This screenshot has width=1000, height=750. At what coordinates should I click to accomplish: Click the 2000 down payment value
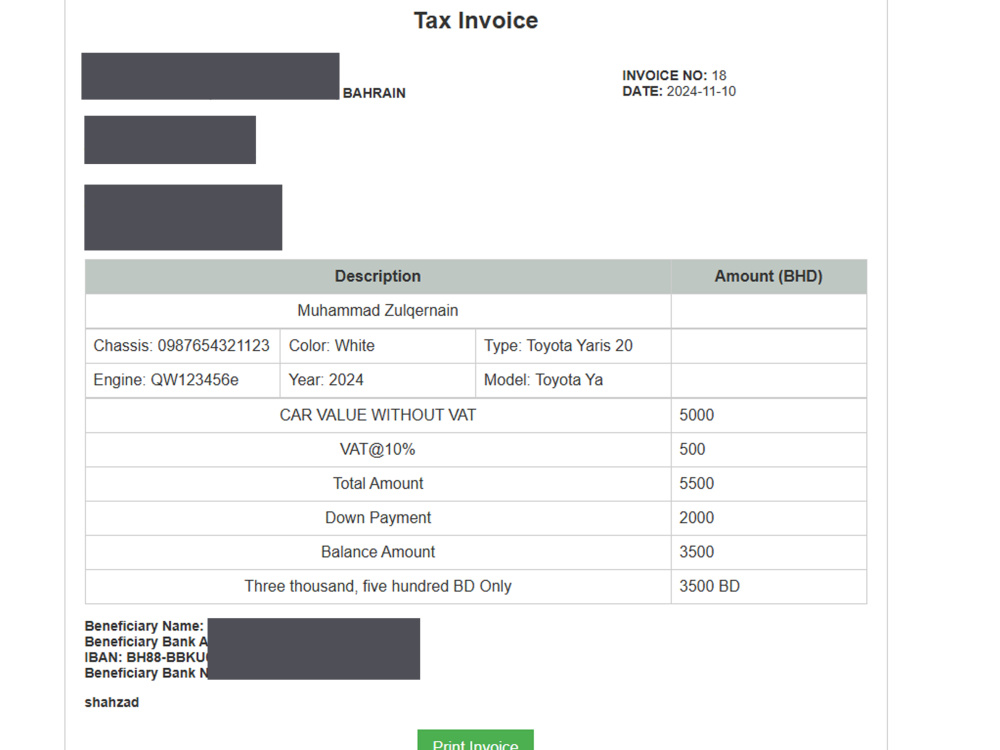pos(696,518)
